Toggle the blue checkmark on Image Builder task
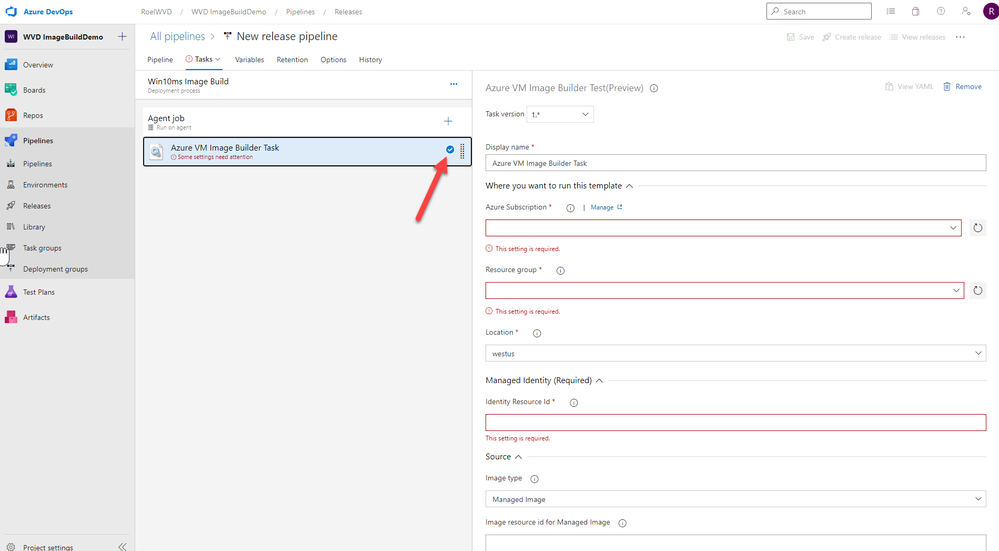Screen dimensions: 999x551 coord(450,149)
